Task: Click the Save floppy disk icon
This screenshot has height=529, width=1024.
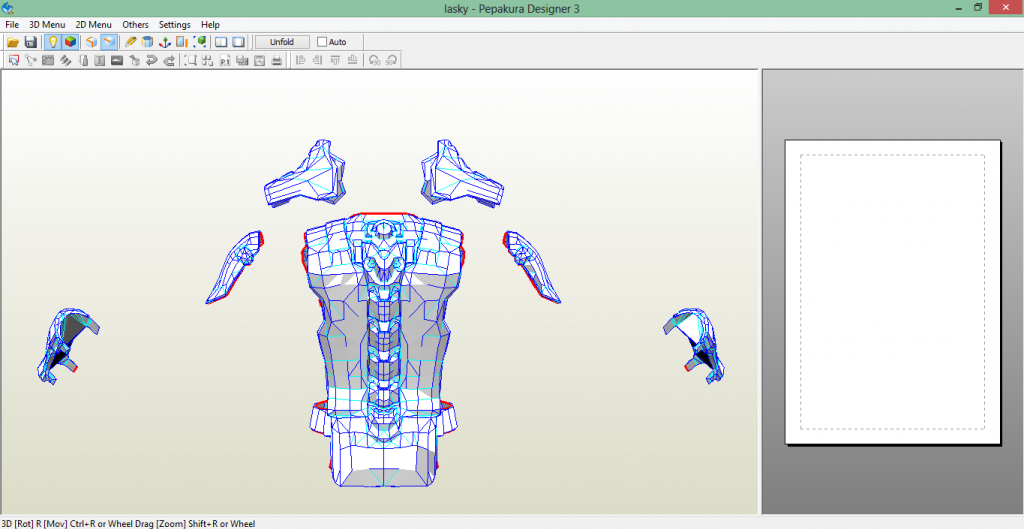Action: click(x=31, y=42)
